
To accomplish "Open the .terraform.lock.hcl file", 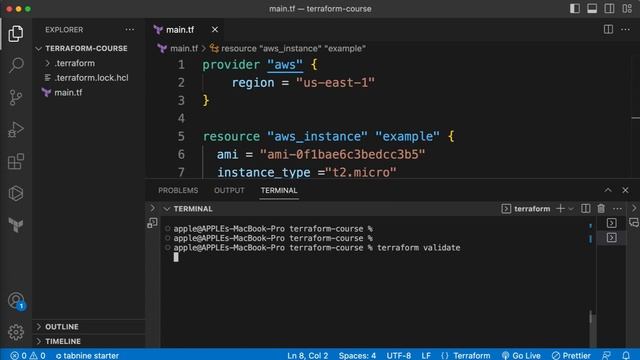I will click(91, 78).
